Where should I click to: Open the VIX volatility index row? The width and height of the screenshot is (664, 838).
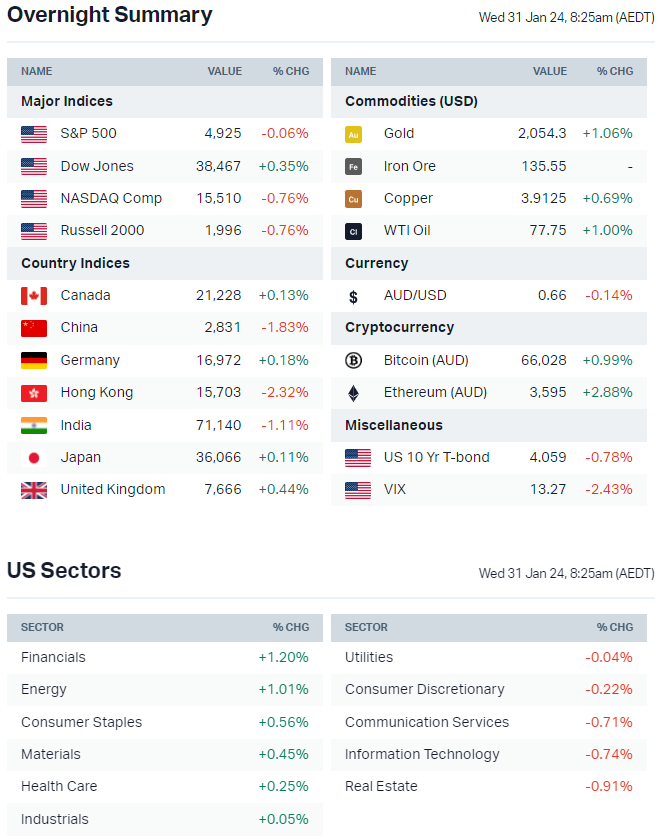tap(398, 490)
